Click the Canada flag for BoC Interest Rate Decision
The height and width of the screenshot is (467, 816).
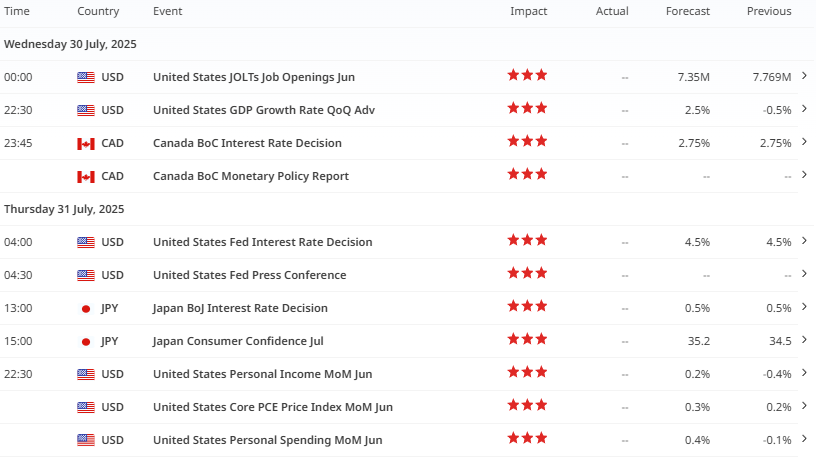click(86, 144)
